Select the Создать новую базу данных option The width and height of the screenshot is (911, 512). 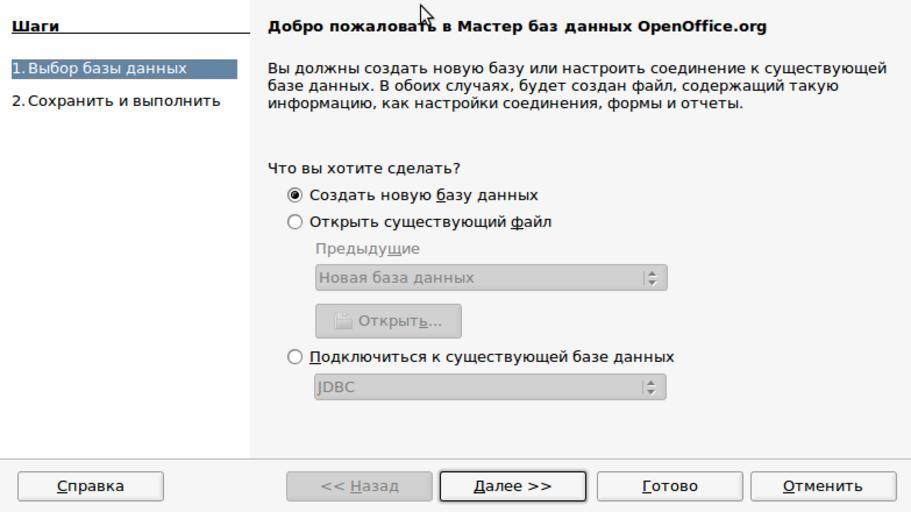tap(295, 196)
